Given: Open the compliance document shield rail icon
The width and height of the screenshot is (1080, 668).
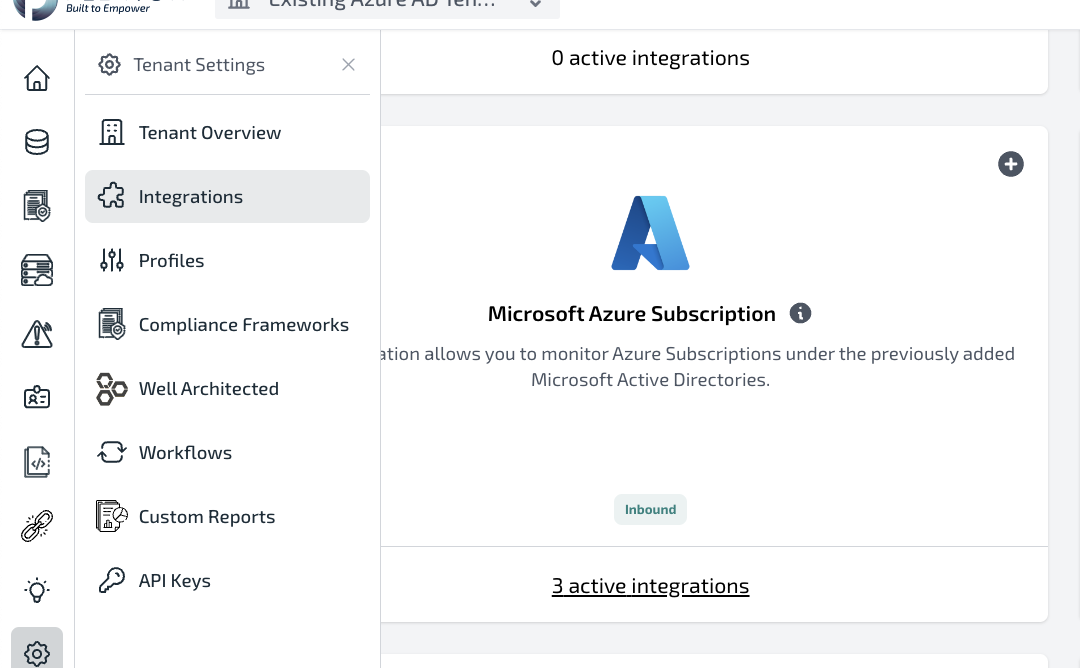Looking at the screenshot, I should [37, 206].
